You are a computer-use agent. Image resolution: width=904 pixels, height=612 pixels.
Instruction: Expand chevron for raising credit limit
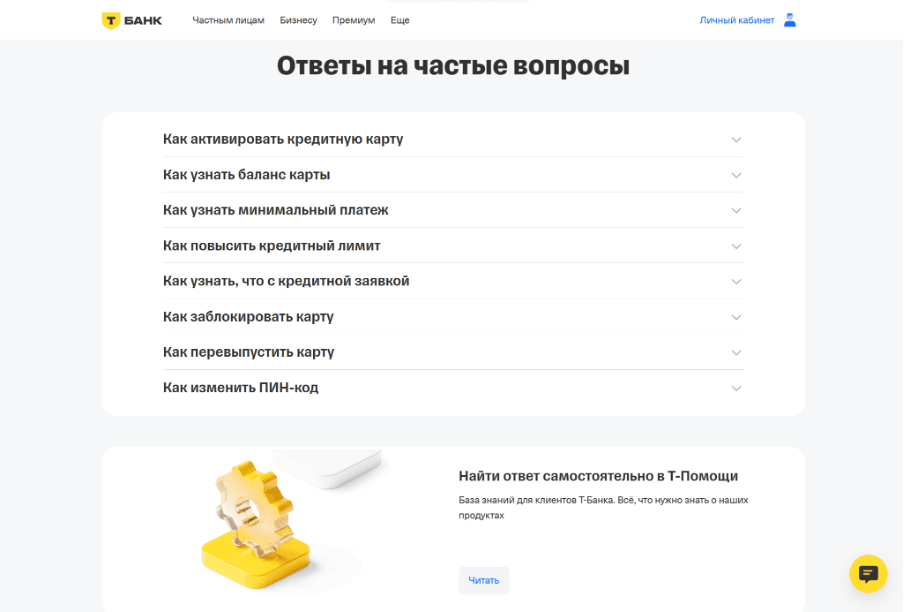coord(736,246)
